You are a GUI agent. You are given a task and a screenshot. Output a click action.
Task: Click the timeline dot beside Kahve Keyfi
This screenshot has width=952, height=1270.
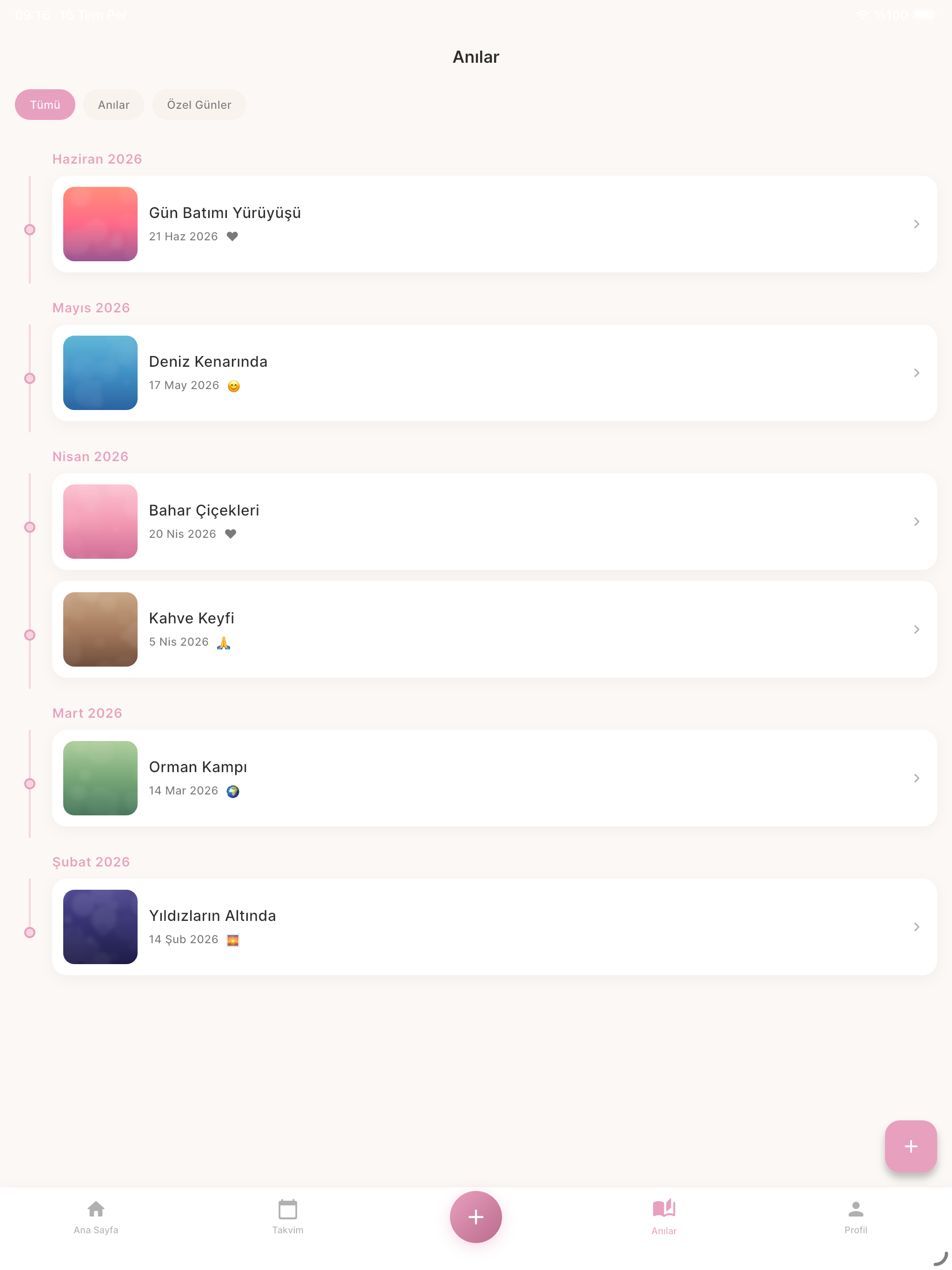click(30, 635)
